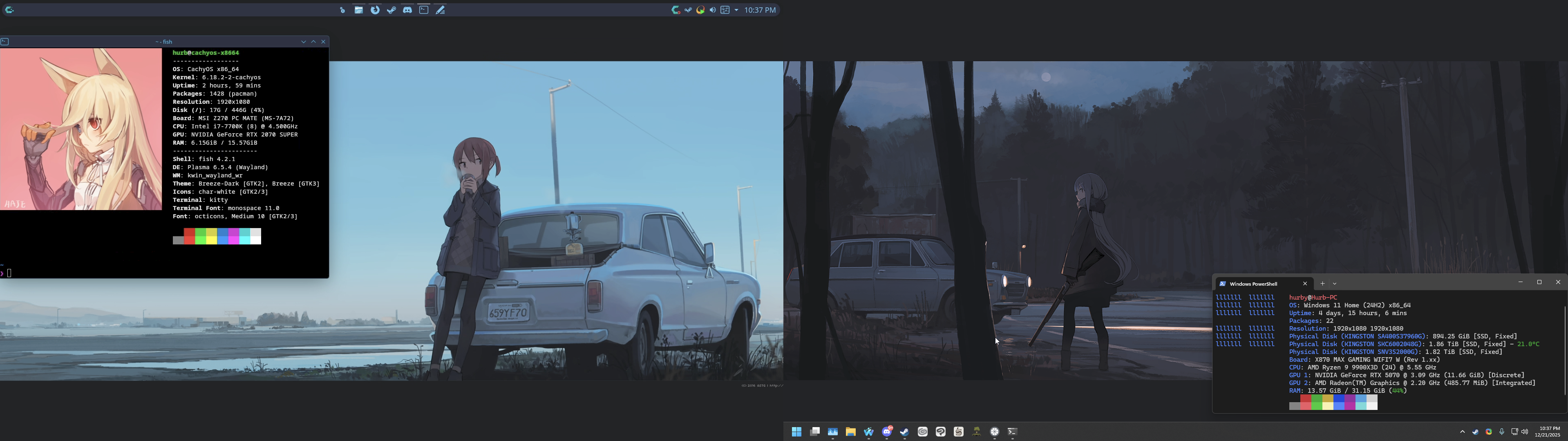Click the 'hurby@Hurb-PC' heading in PowerShell
This screenshot has width=1568, height=441.
[x=1313, y=298]
